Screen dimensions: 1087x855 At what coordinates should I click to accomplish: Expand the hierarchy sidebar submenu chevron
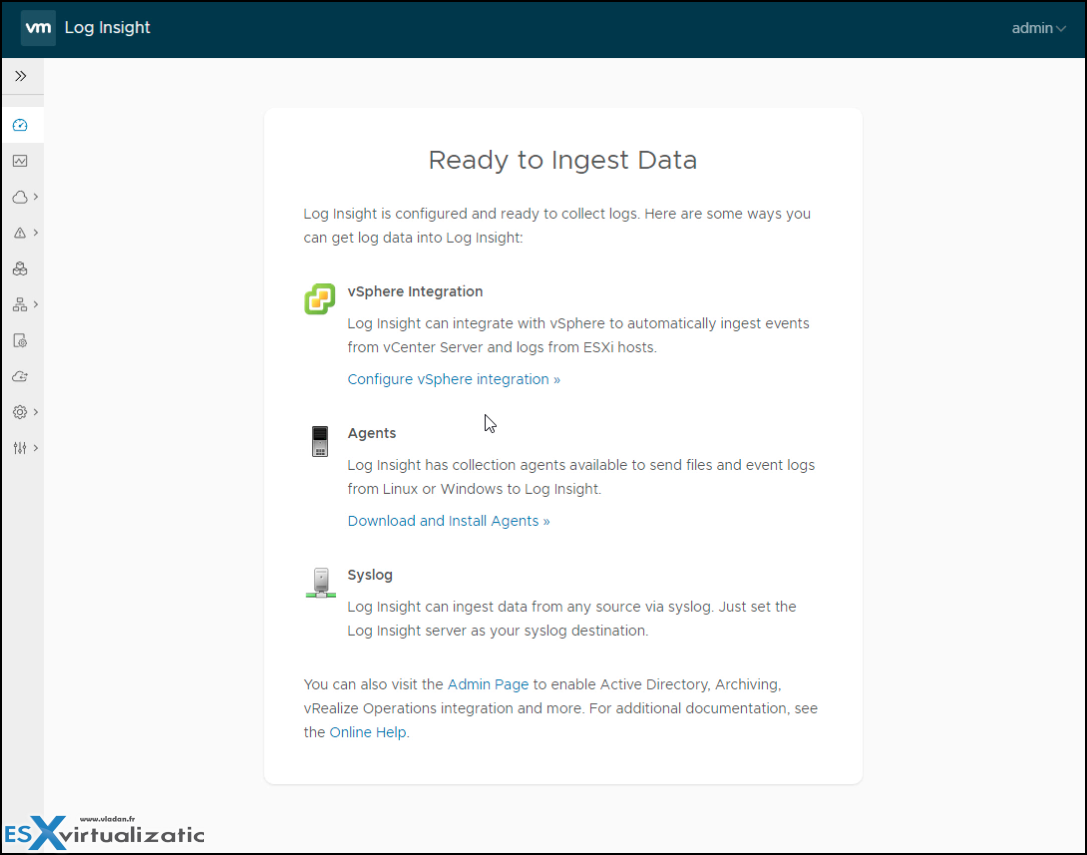coord(36,304)
